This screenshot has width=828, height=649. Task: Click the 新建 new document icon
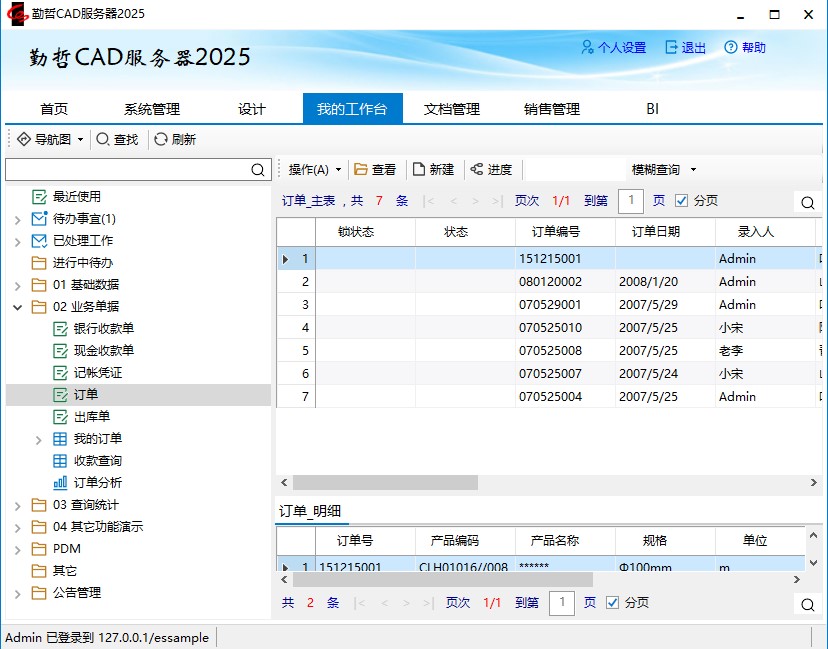coord(419,170)
